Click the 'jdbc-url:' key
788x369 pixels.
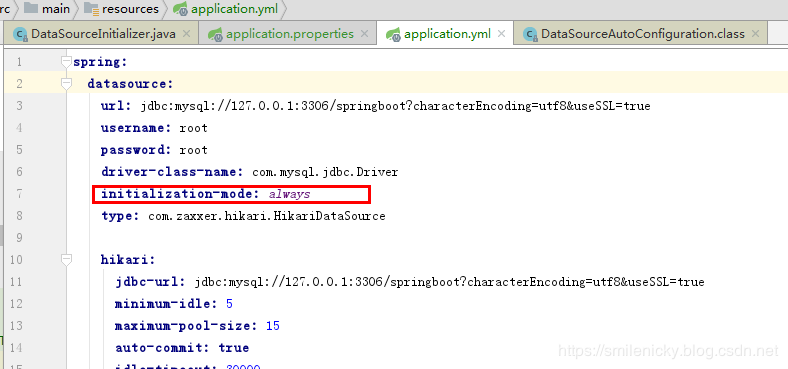tap(151, 282)
